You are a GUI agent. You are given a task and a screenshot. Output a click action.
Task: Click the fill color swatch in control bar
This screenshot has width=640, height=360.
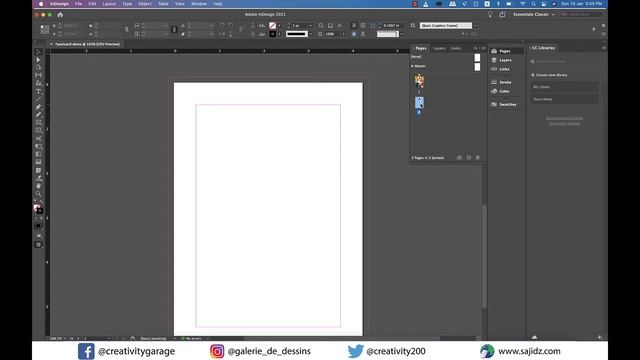point(273,26)
